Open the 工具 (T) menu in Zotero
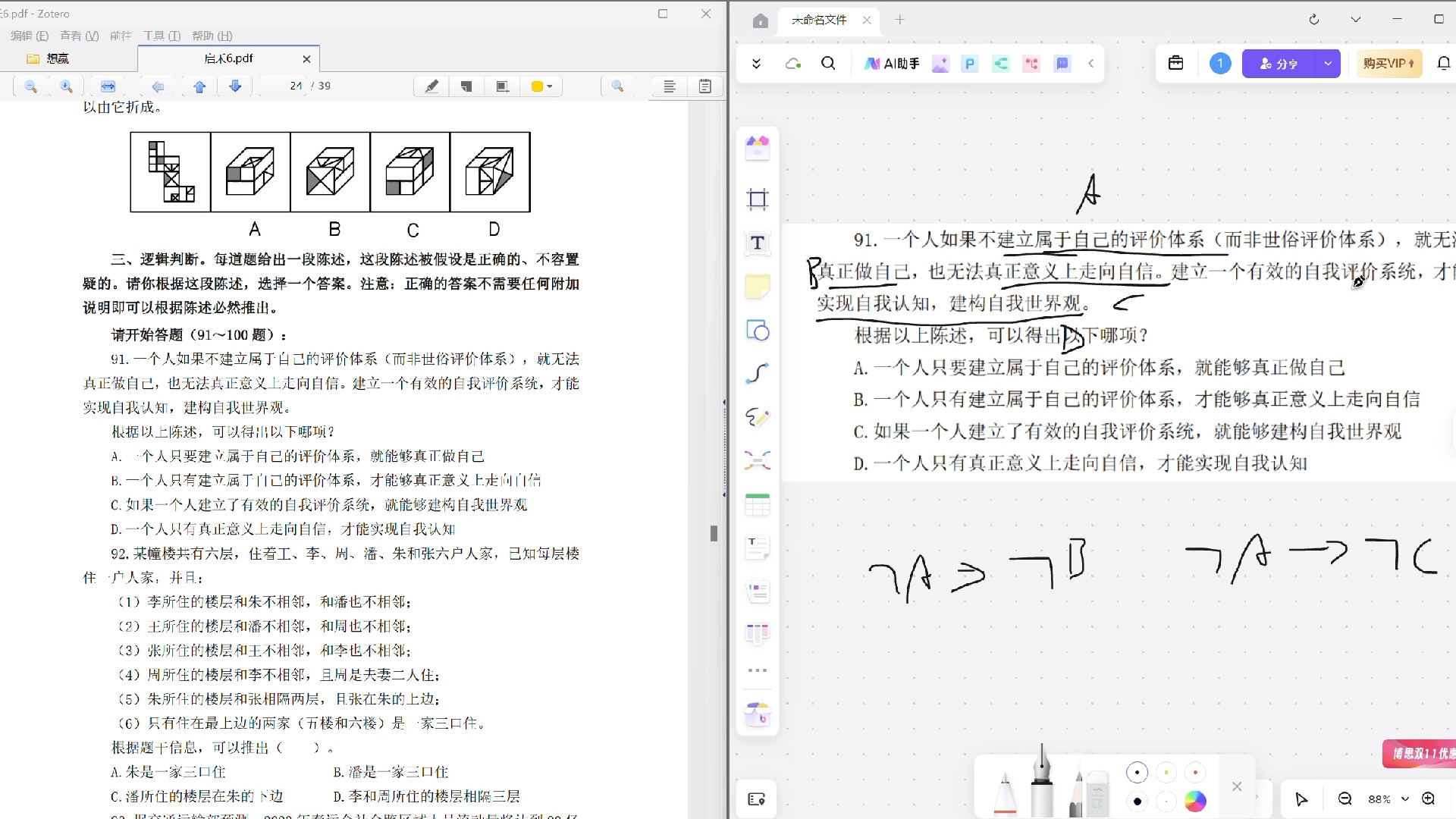 tap(162, 36)
